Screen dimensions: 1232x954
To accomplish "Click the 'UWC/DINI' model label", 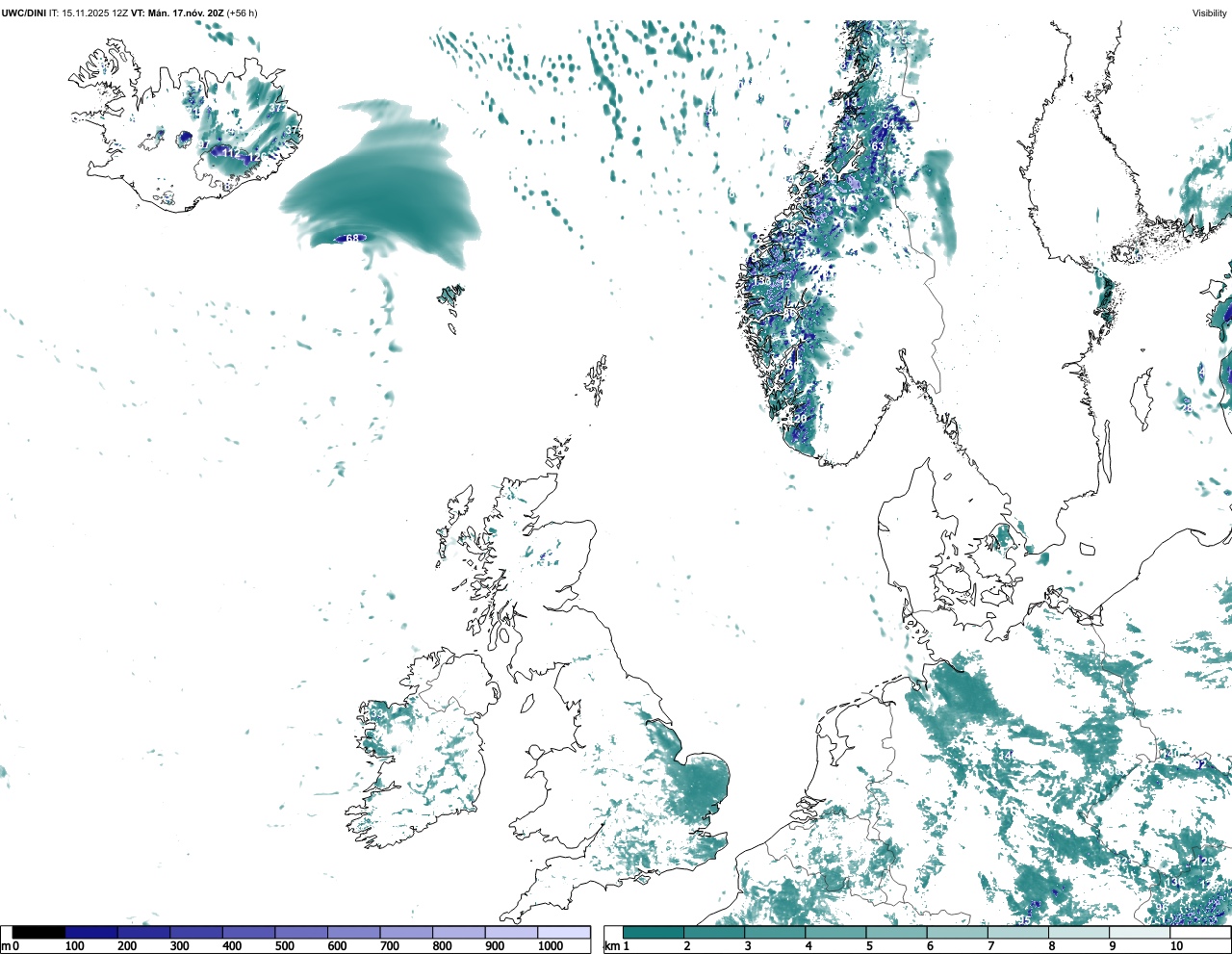I will 23,13.
